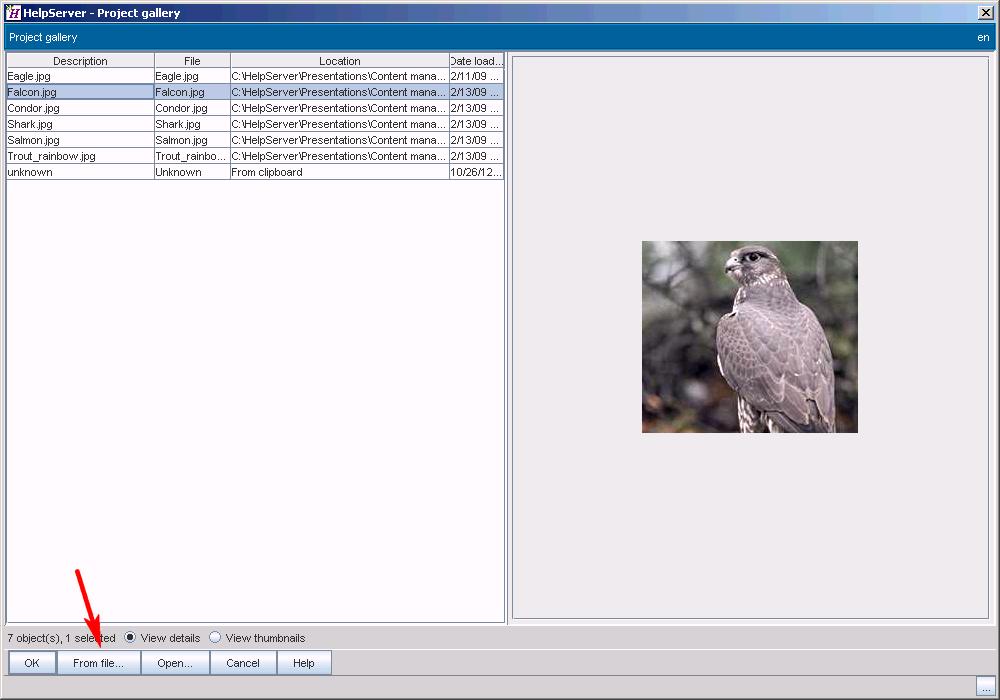Click the Salmon.jpg File column cell

(x=192, y=140)
